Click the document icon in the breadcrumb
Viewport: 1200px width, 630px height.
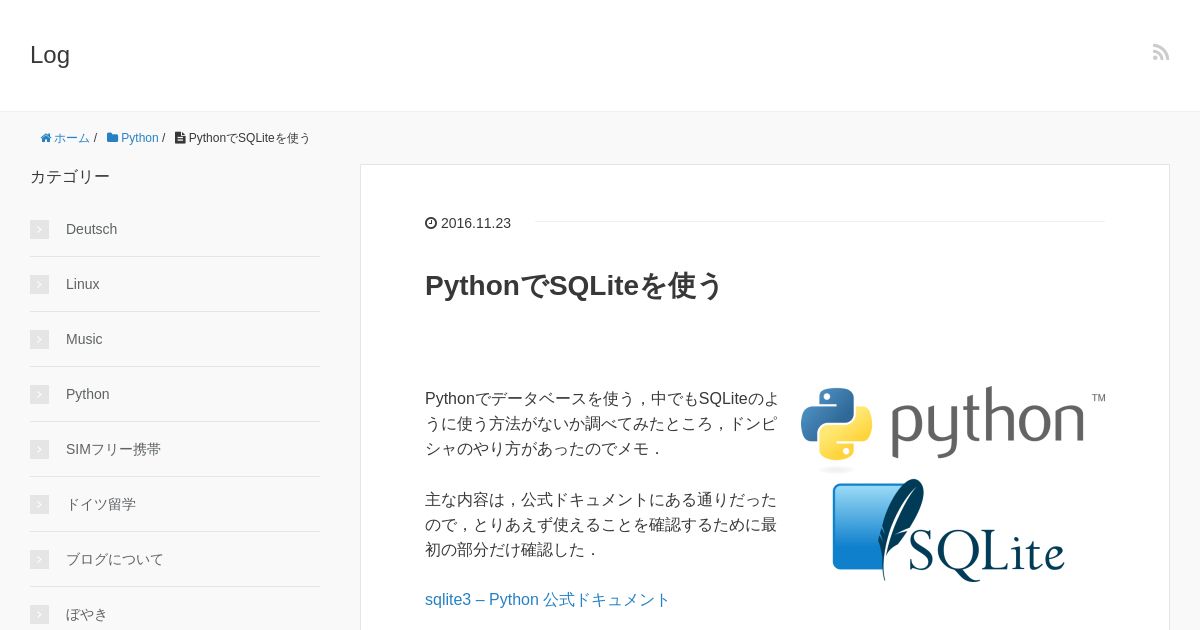[180, 138]
